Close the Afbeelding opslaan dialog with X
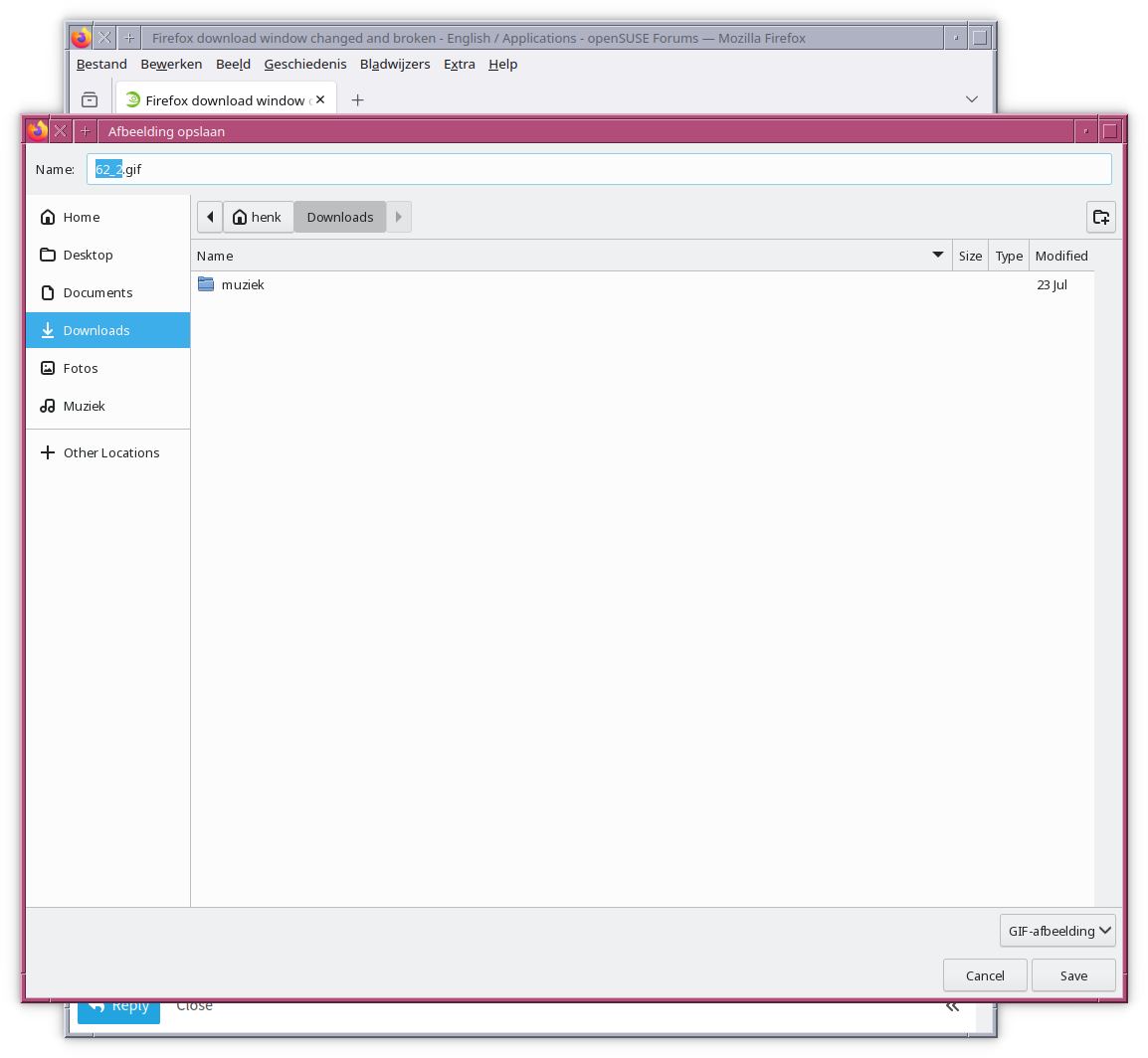 (x=60, y=131)
